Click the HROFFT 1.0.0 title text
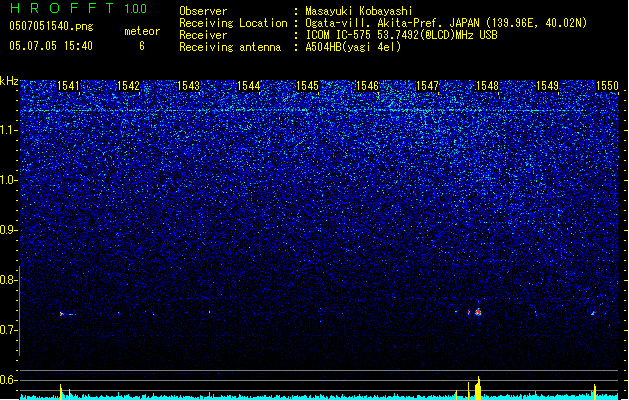The height and width of the screenshot is (400, 629). 78,8
